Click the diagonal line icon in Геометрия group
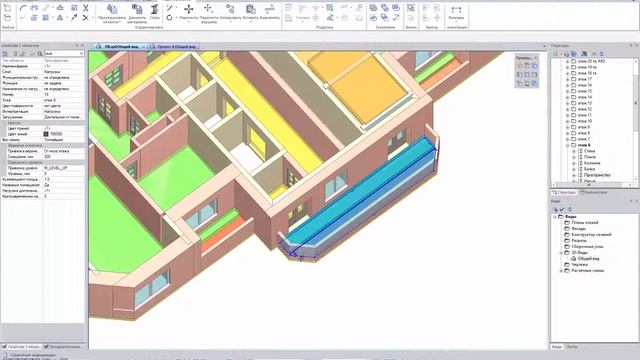 pyautogui.click(x=396, y=18)
